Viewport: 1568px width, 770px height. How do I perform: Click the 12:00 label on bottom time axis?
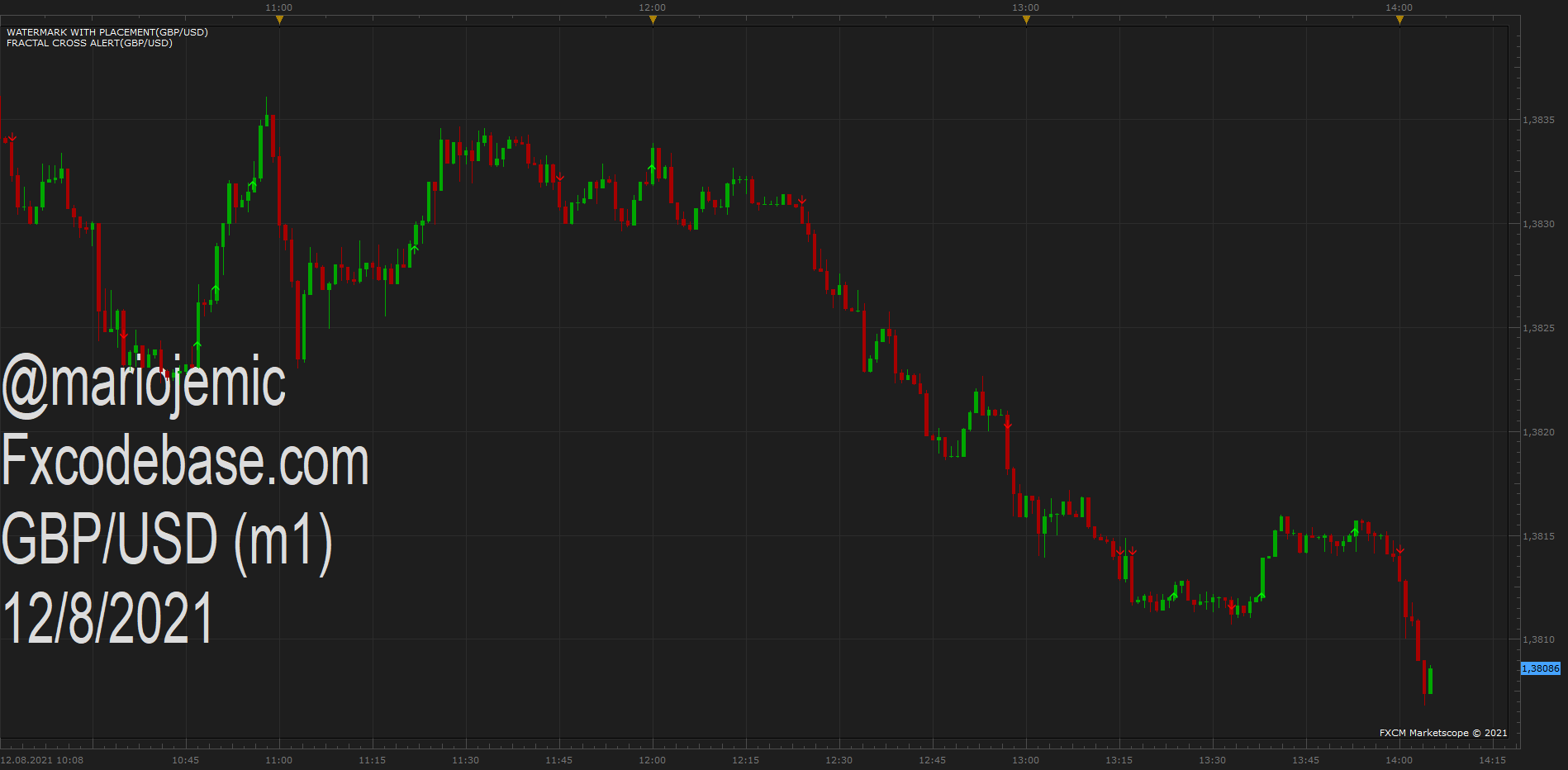click(652, 760)
